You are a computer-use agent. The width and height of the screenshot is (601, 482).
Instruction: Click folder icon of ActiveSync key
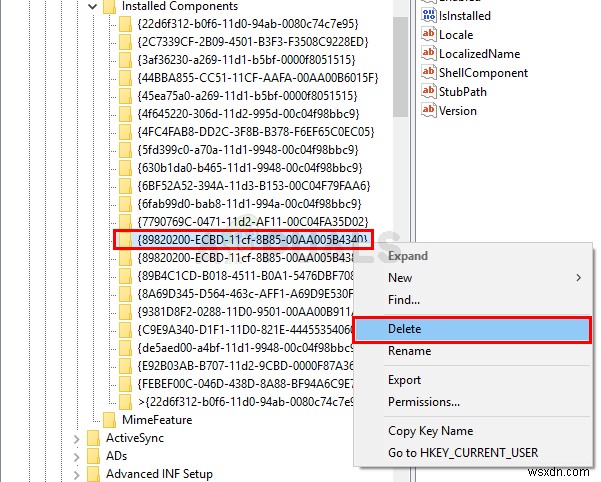point(94,438)
